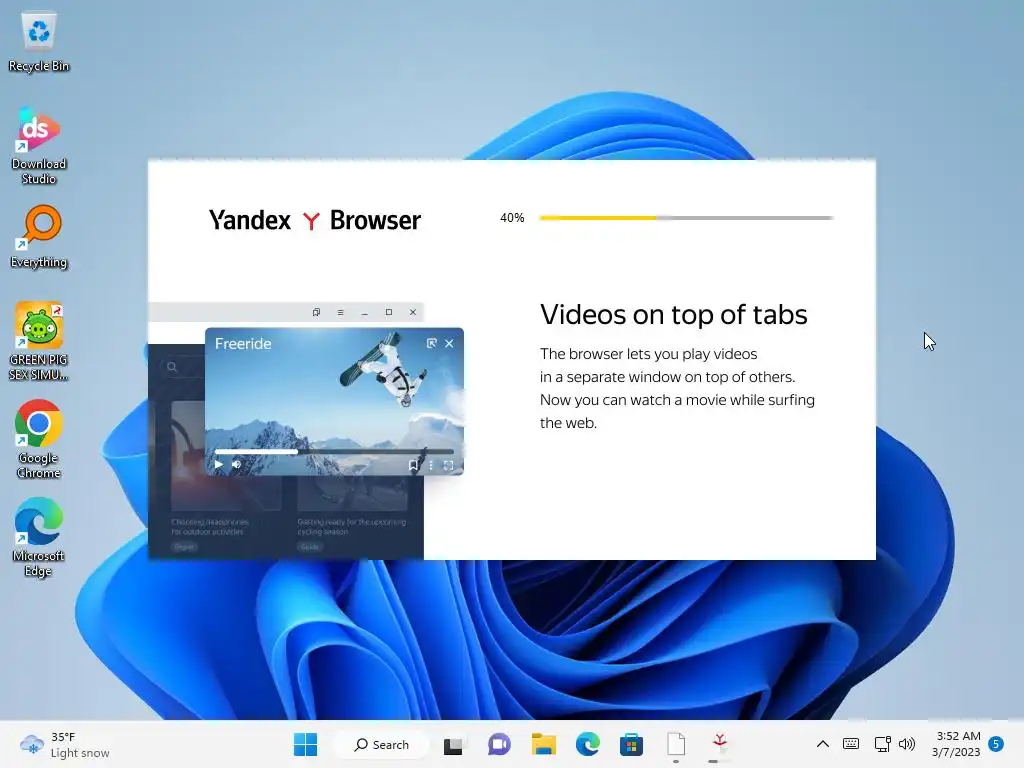The height and width of the screenshot is (768, 1024).
Task: Open Google Chrome desktop shortcut
Action: click(39, 440)
